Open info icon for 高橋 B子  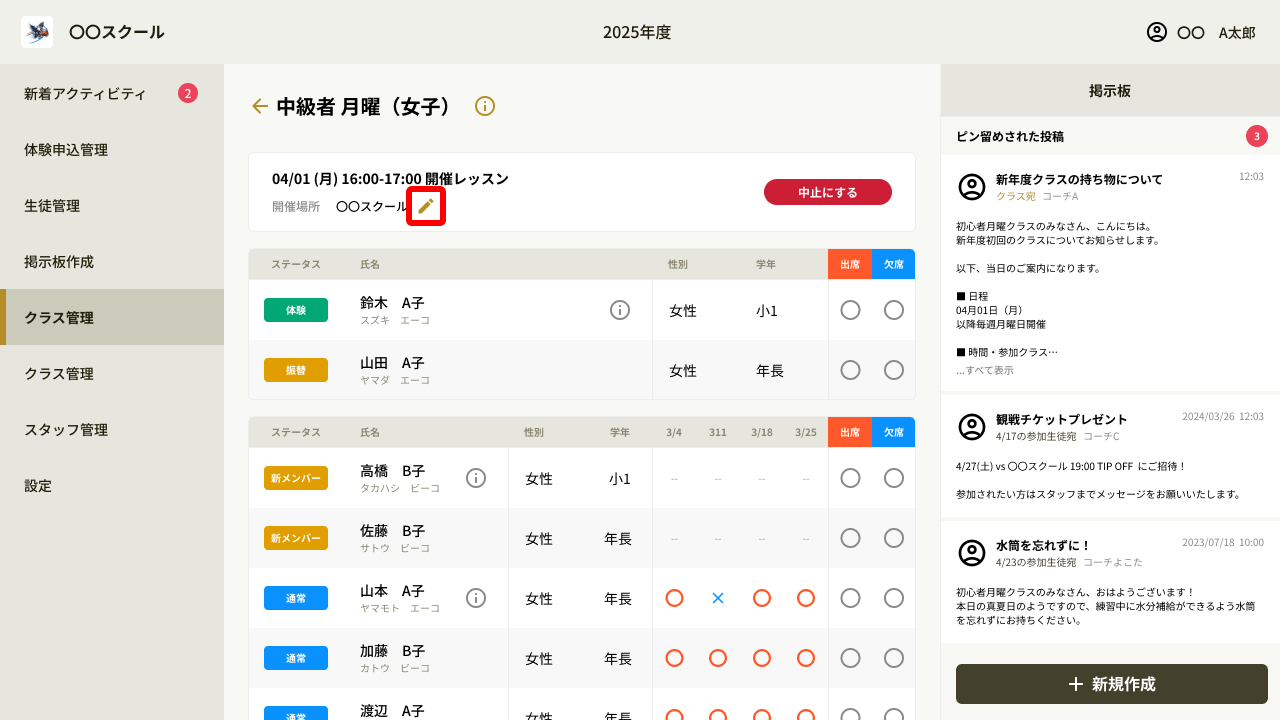click(476, 478)
